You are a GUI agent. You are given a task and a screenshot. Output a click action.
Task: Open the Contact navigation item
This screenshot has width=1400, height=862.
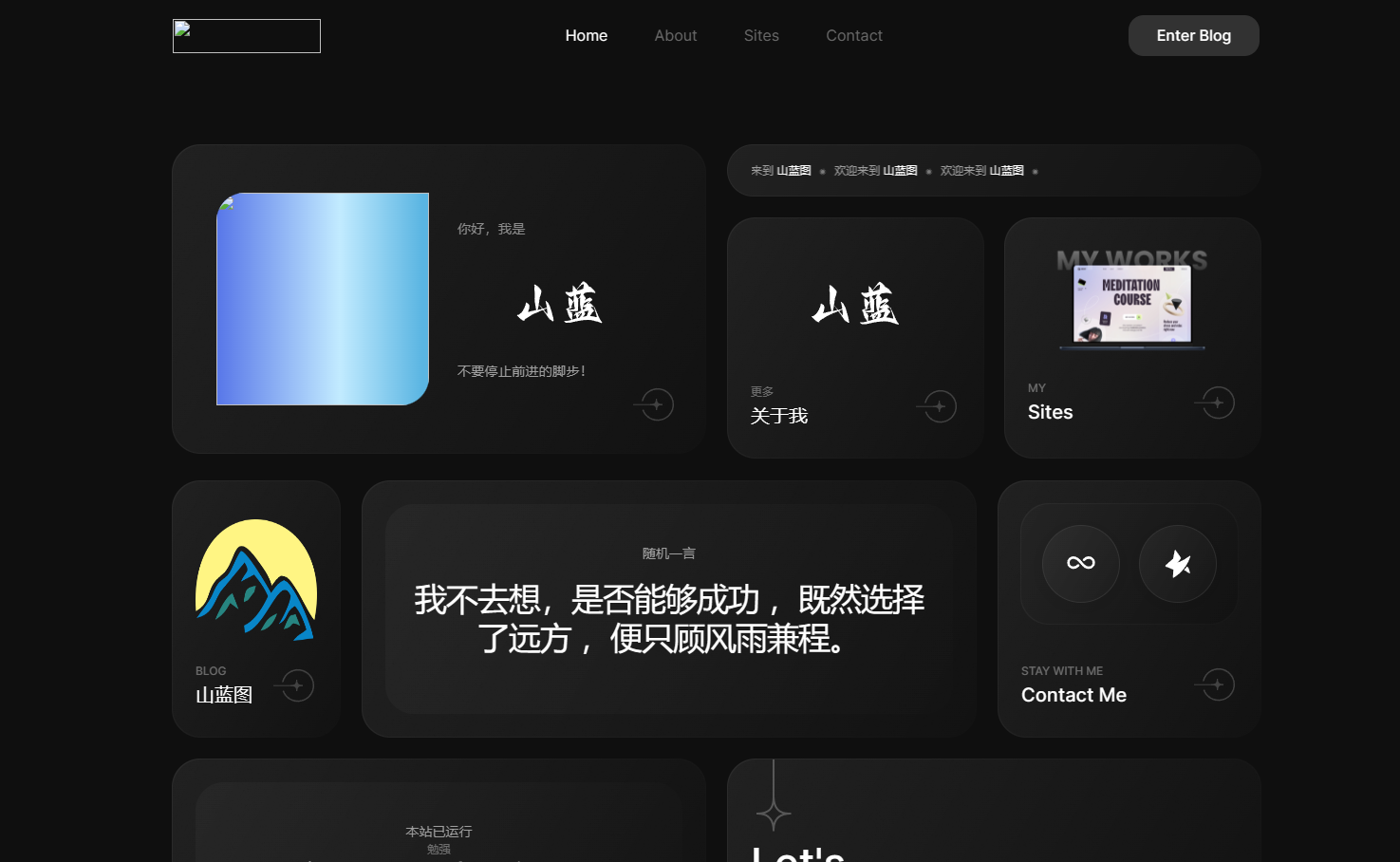pos(853,35)
